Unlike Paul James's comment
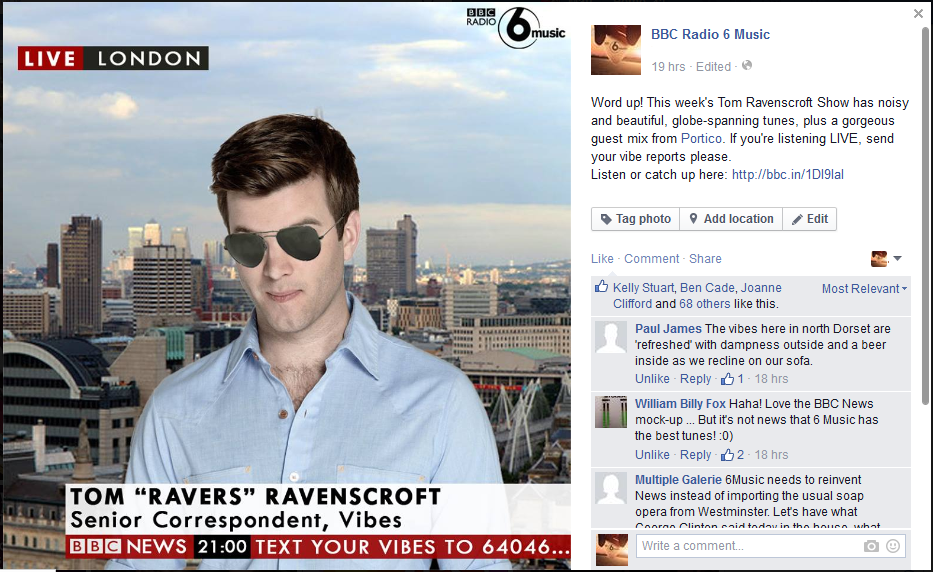933x572 pixels. pyautogui.click(x=652, y=379)
